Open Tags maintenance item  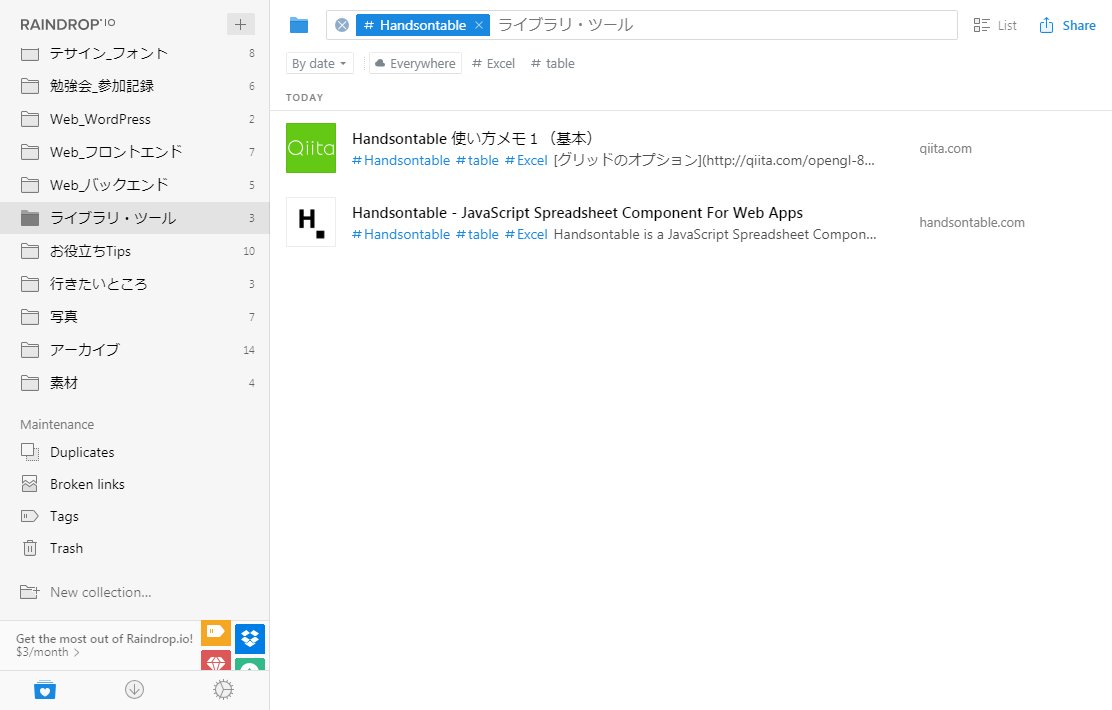[135, 516]
